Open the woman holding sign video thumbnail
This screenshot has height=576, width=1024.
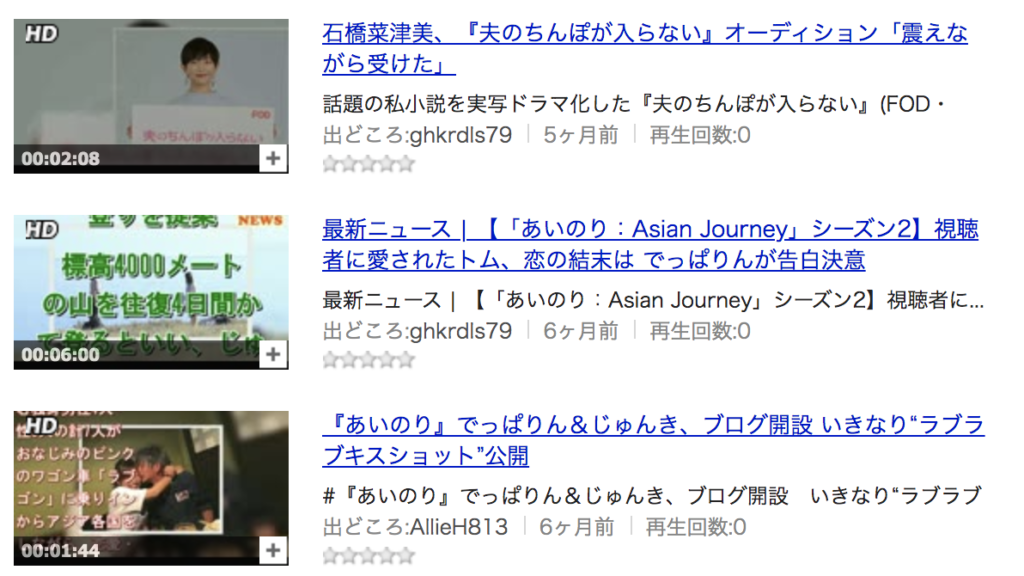(151, 96)
